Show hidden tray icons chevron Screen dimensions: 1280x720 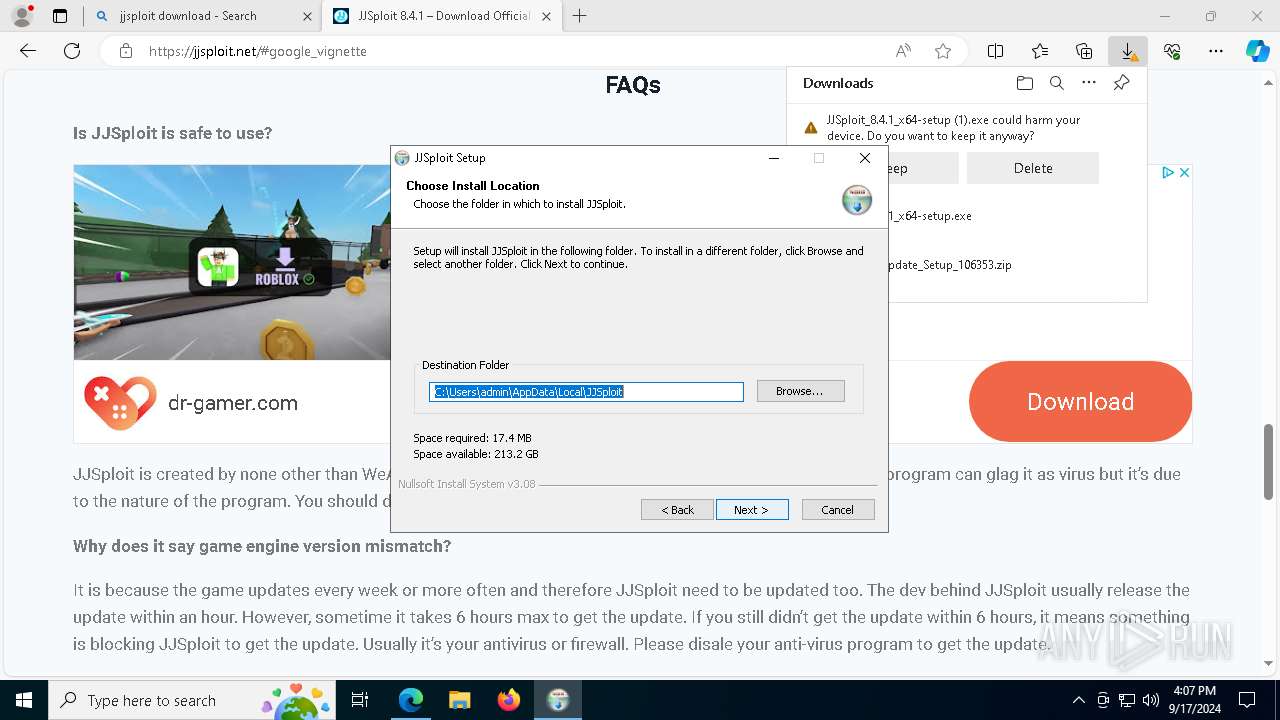tap(1078, 700)
